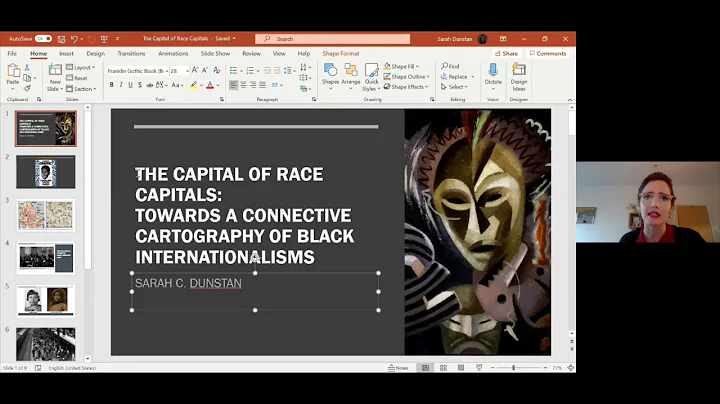
Task: Switch to the Design tab
Action: point(96,54)
